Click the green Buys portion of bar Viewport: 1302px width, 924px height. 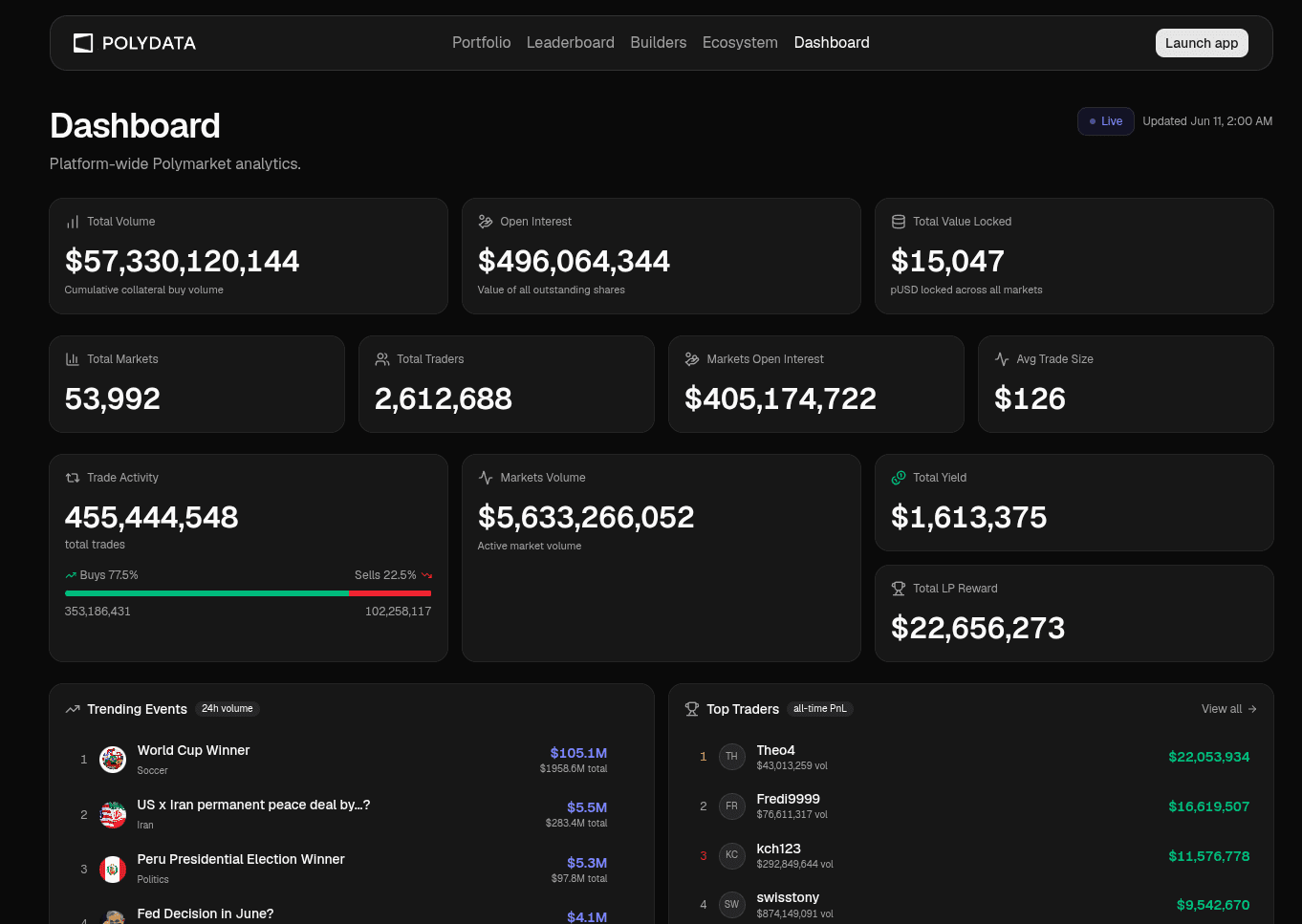coord(206,593)
